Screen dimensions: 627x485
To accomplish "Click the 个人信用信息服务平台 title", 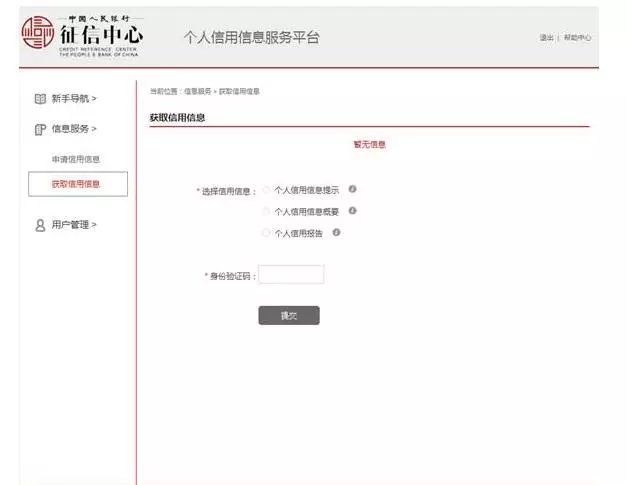I will coord(252,37).
